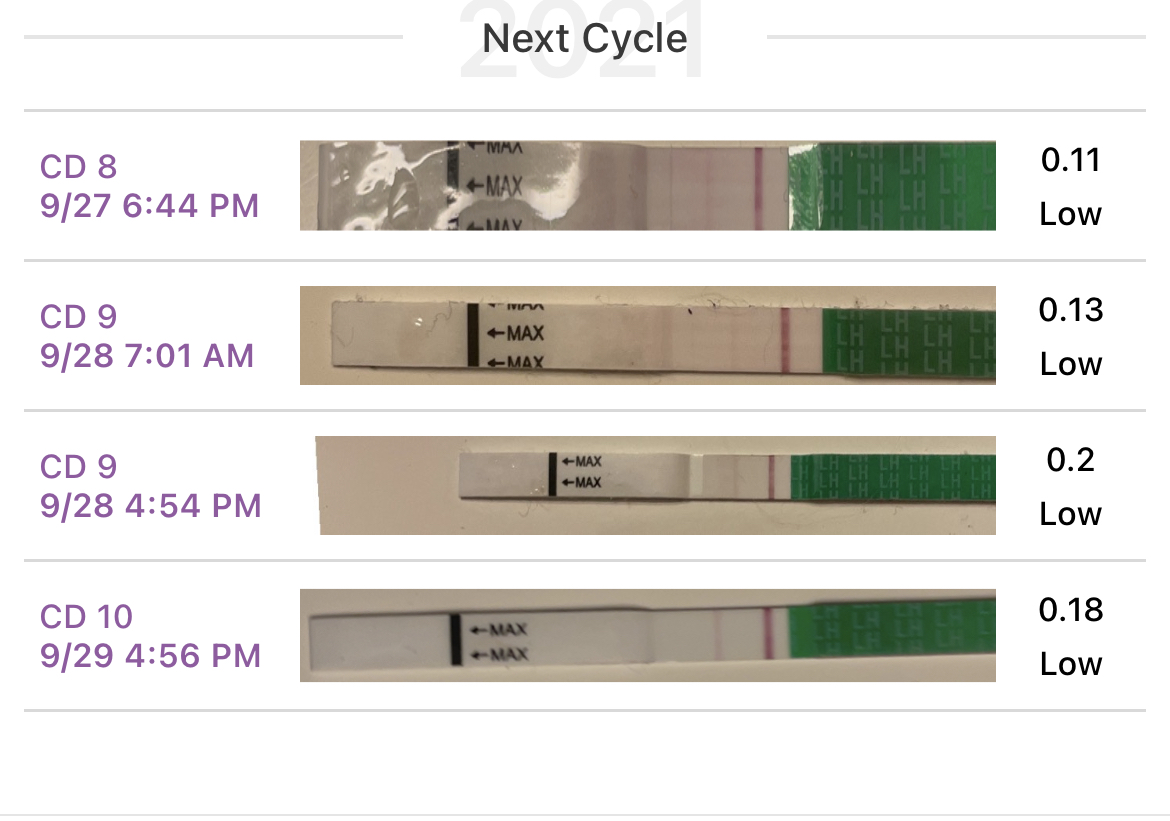This screenshot has width=1170, height=821.
Task: Click the 0.11 ratio value
Action: [1071, 160]
